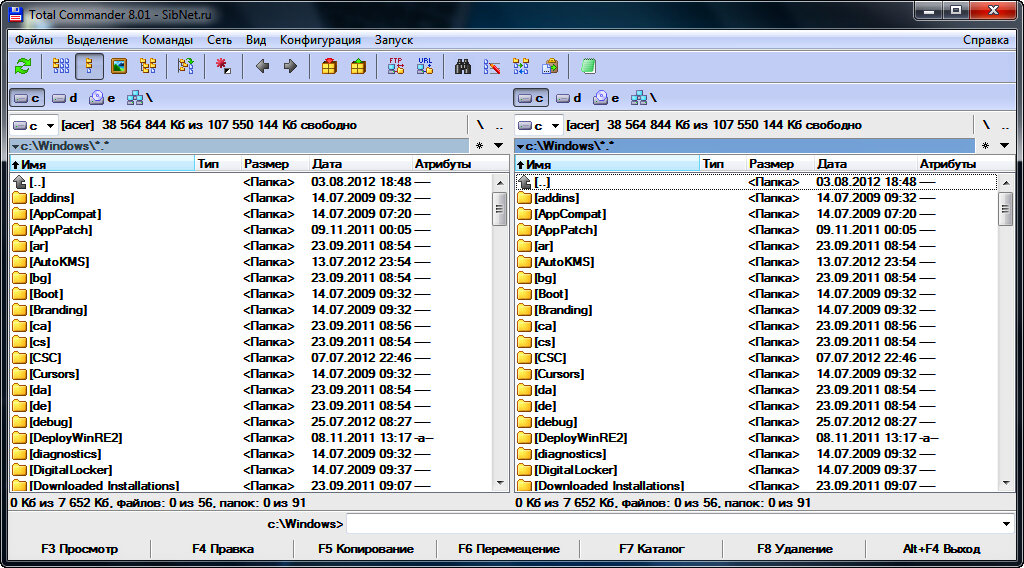The height and width of the screenshot is (568, 1024).
Task: Click the red star Invert selection icon
Action: click(223, 67)
